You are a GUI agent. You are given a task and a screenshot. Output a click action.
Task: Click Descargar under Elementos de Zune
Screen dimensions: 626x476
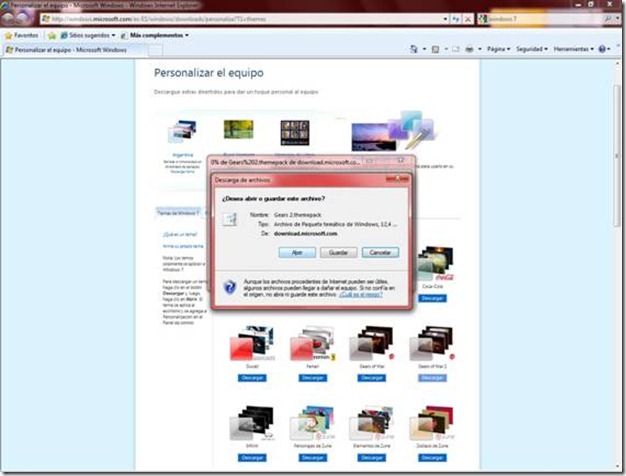372,458
